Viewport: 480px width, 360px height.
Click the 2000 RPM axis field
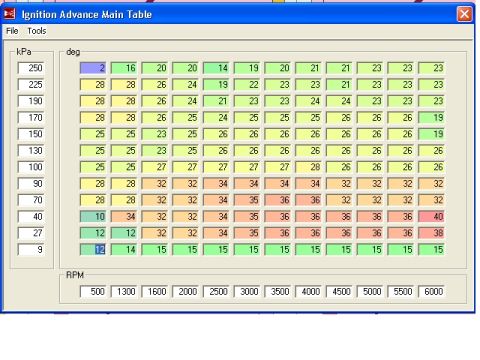coord(185,292)
